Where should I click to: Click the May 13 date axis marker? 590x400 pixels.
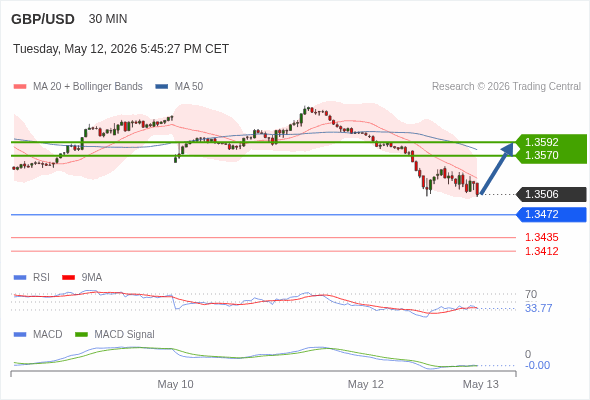(x=481, y=384)
